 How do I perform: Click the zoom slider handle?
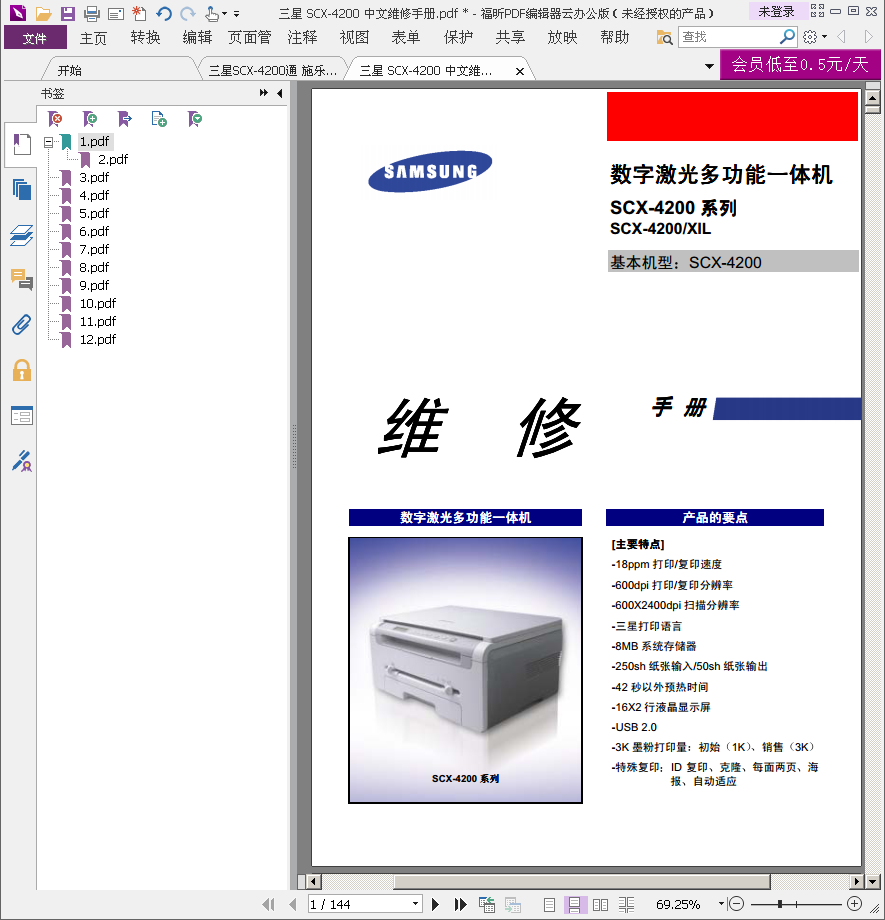click(780, 904)
